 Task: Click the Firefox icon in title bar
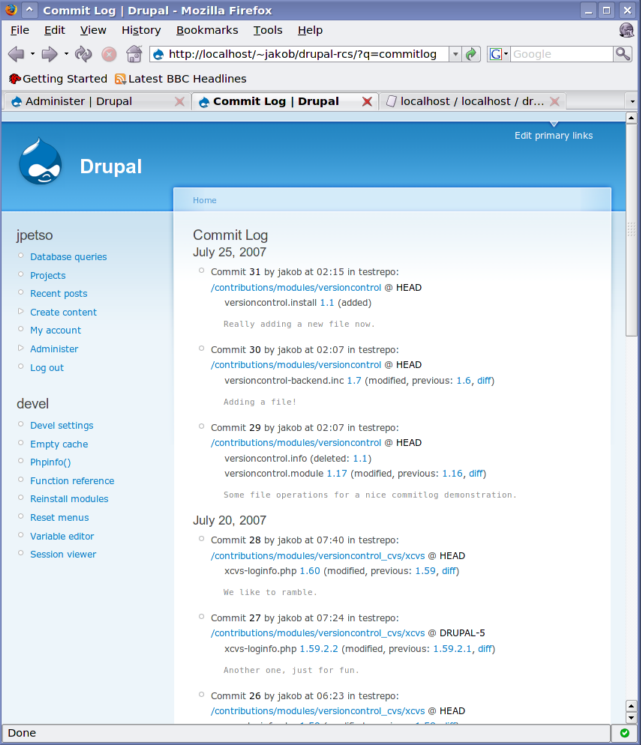(x=11, y=10)
